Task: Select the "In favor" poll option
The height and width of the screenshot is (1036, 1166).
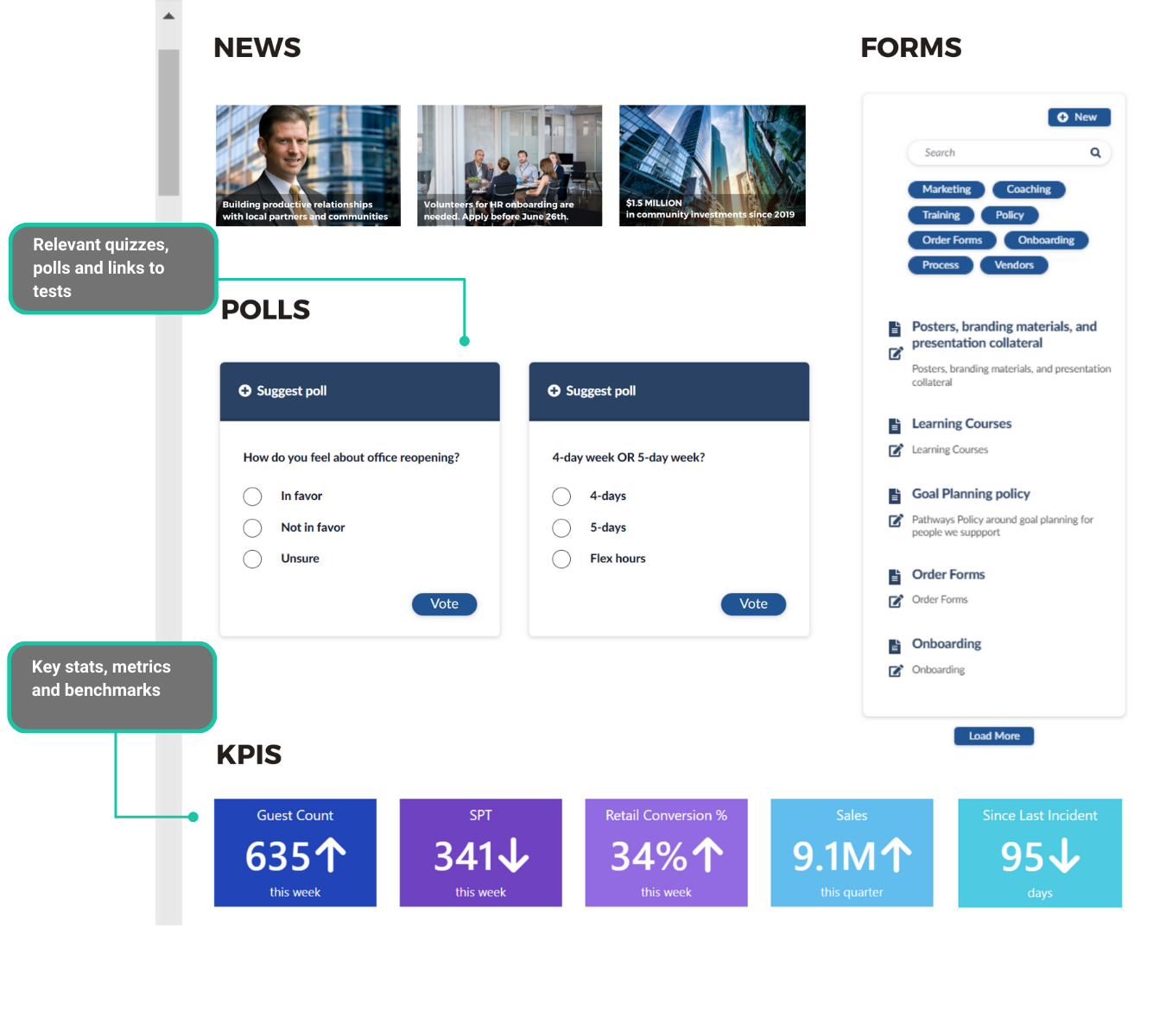Action: (252, 496)
